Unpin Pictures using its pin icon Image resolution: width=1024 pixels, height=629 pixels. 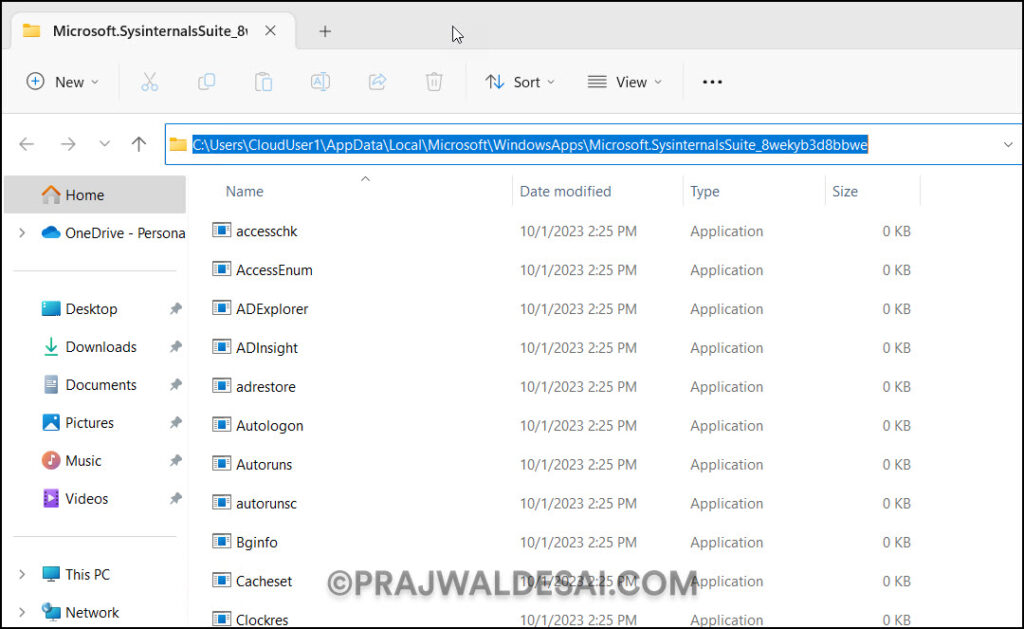176,423
